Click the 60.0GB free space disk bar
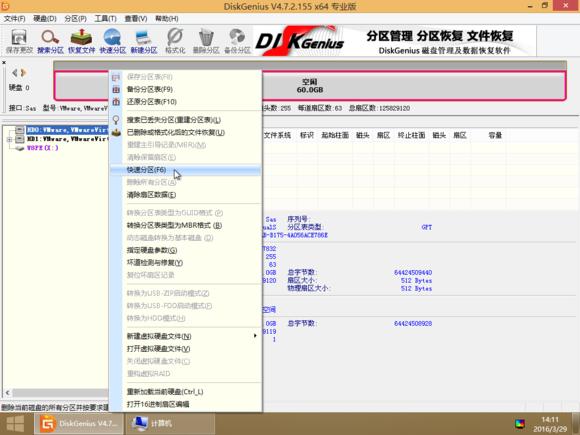 point(414,86)
